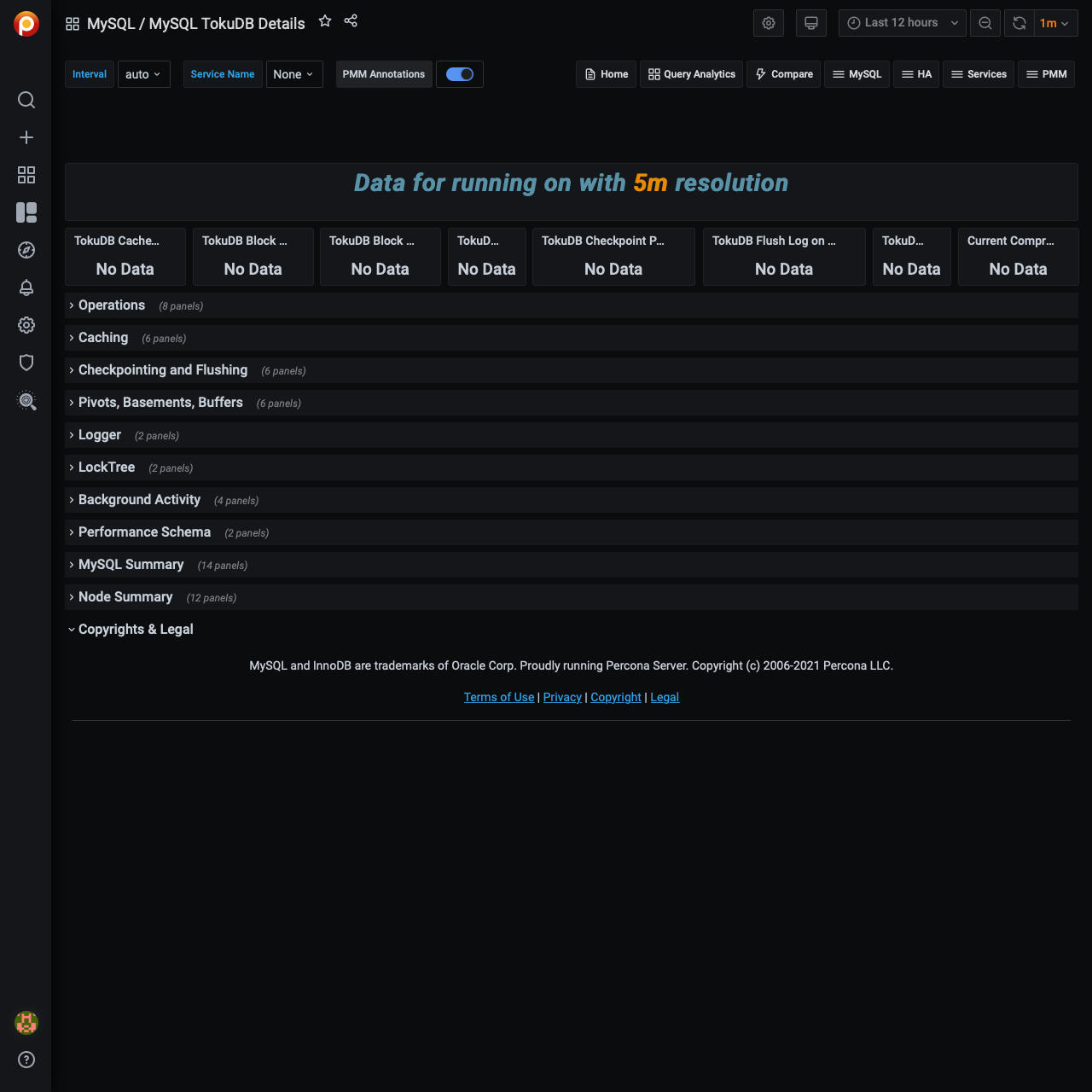Open the Interval auto dropdown
Viewport: 1092px width, 1092px height.
[x=143, y=74]
